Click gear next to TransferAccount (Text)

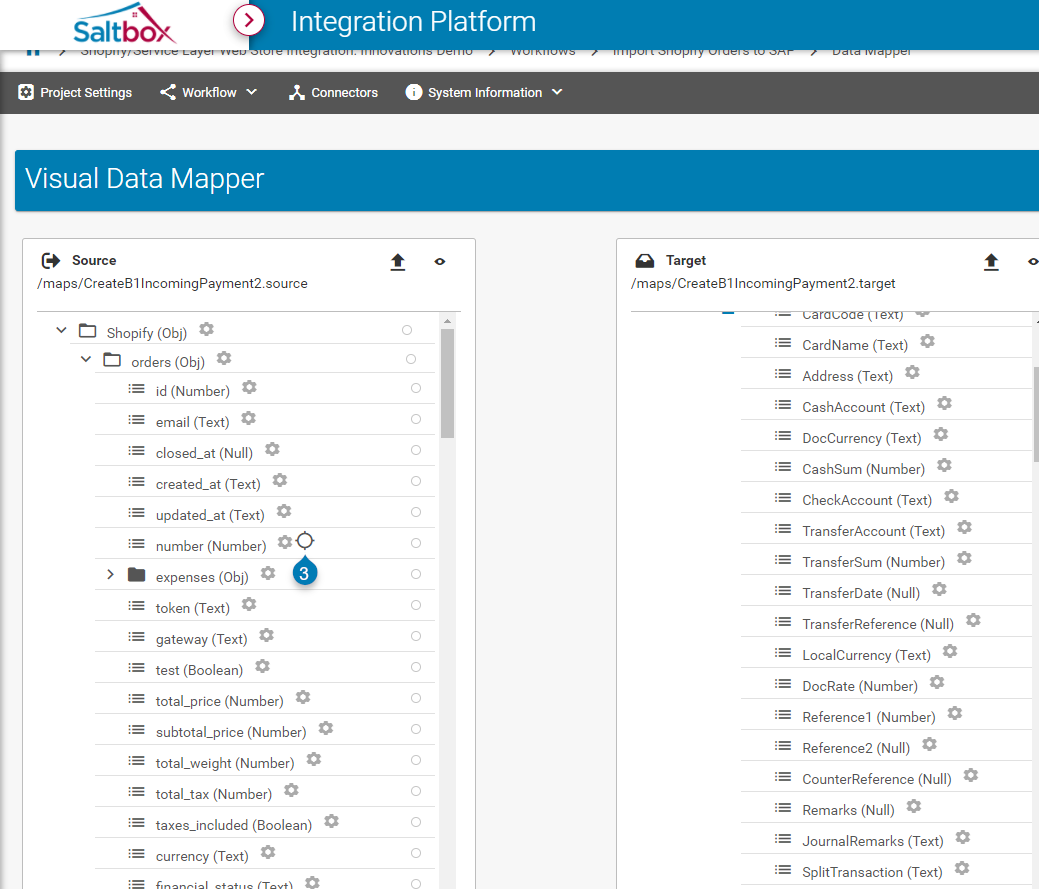tap(964, 528)
